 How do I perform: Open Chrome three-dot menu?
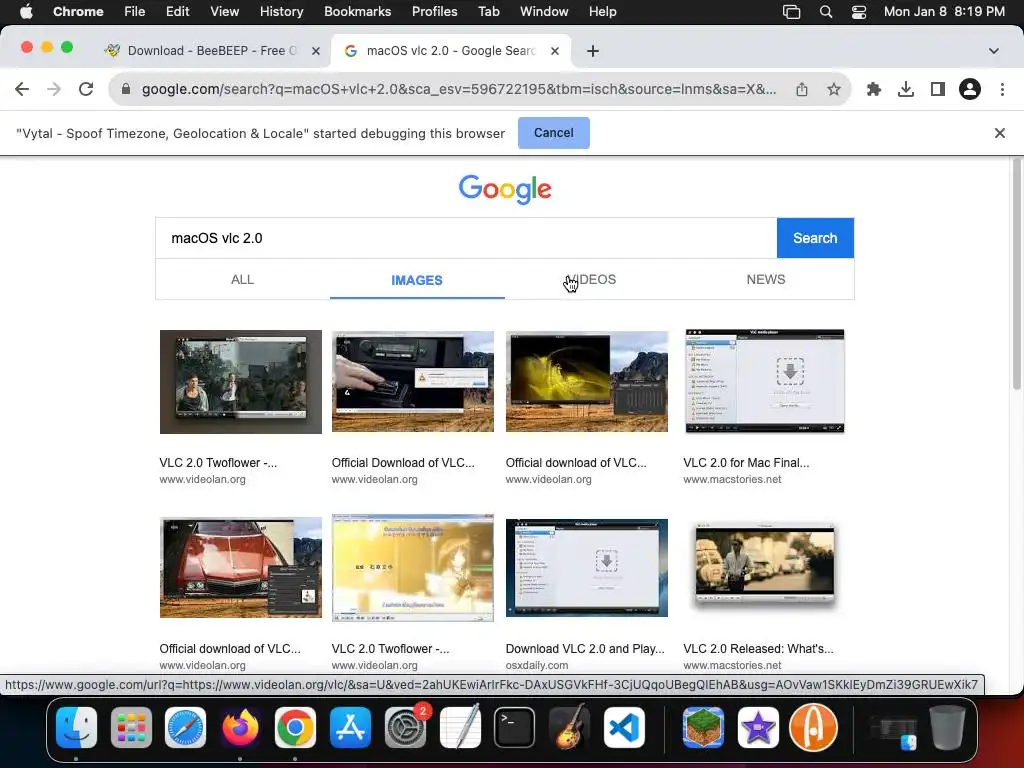(x=1002, y=89)
